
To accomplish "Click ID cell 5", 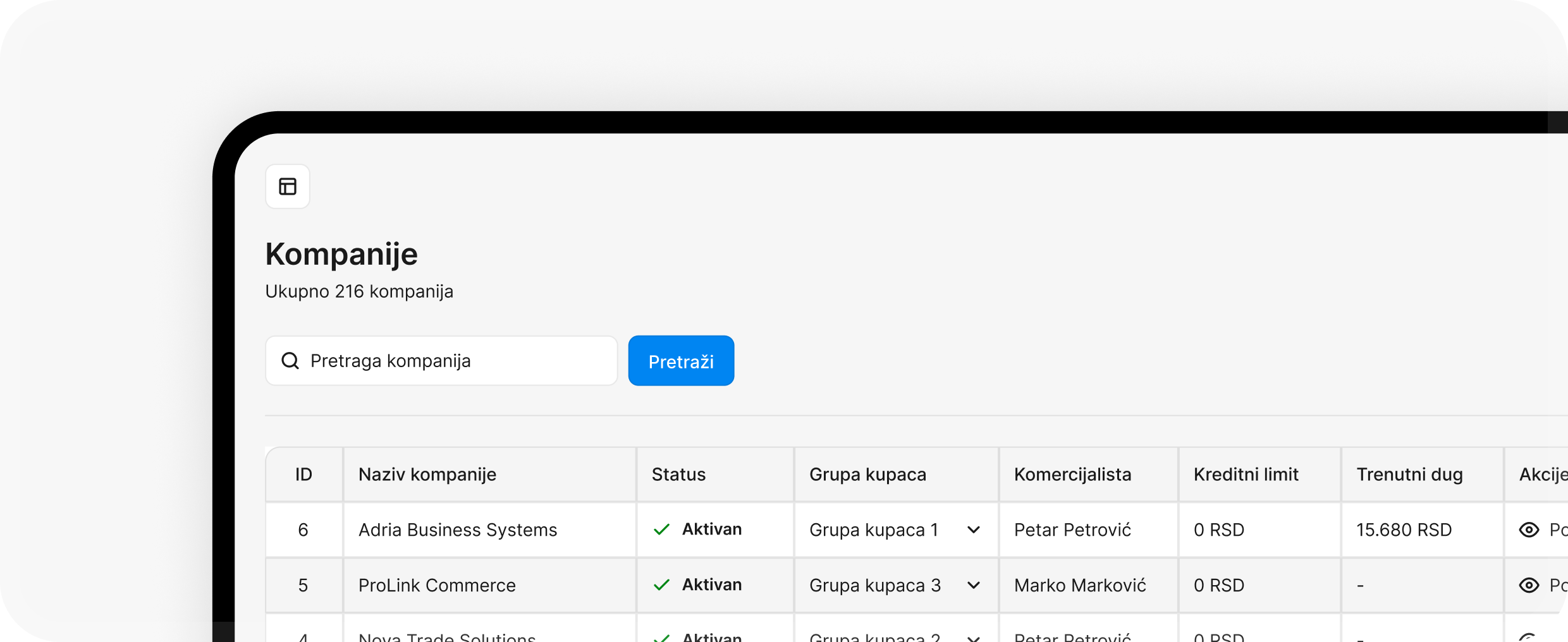I will [x=303, y=585].
